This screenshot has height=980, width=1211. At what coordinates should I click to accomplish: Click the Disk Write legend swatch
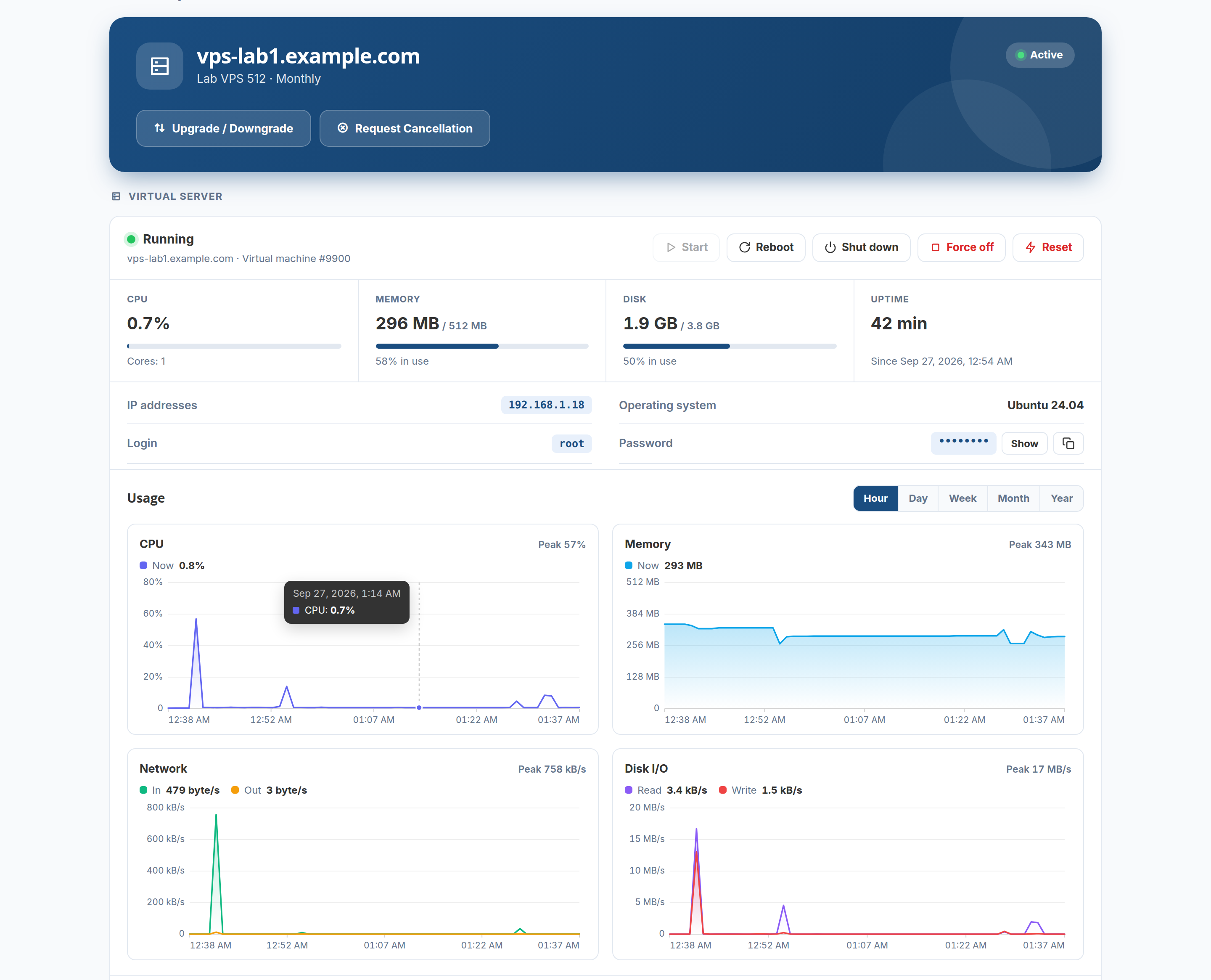(x=723, y=790)
